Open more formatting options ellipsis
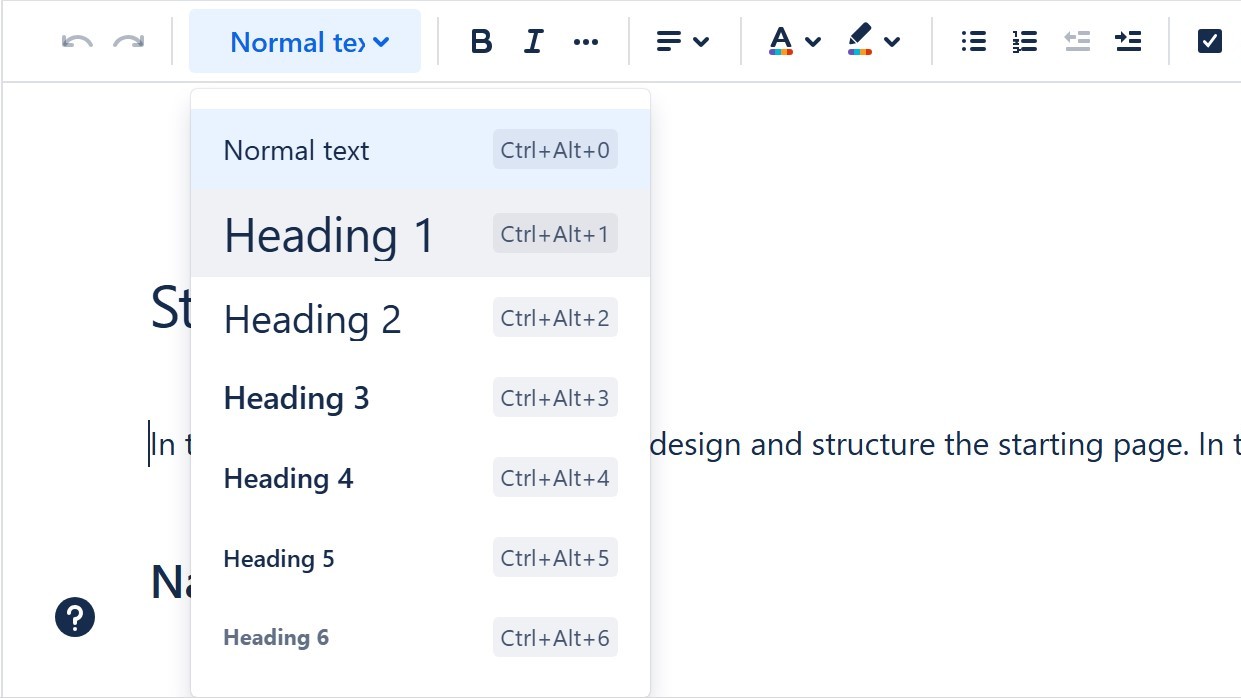This screenshot has width=1241, height=698. pyautogui.click(x=586, y=41)
